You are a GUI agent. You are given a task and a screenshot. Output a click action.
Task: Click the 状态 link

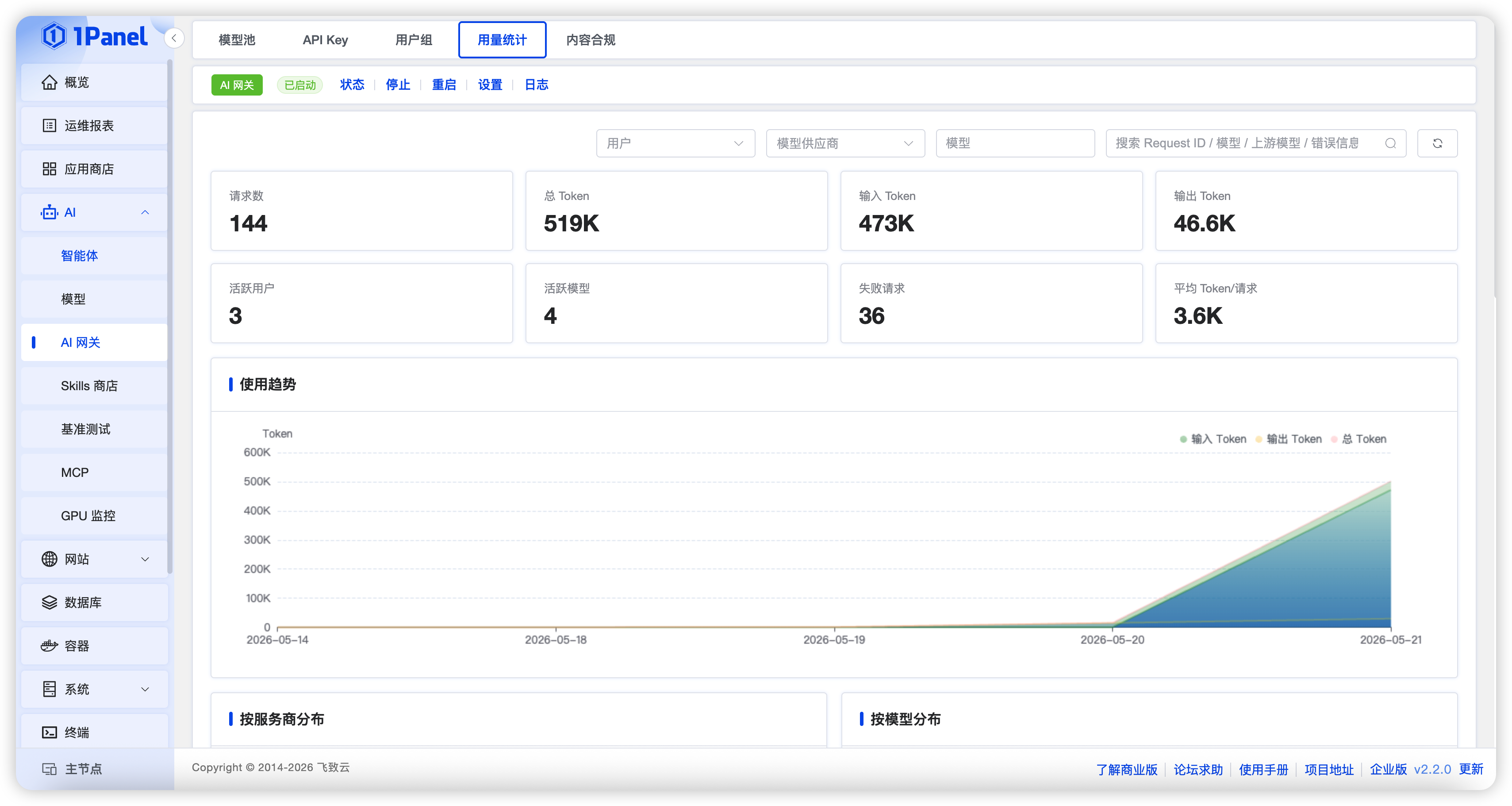click(352, 85)
